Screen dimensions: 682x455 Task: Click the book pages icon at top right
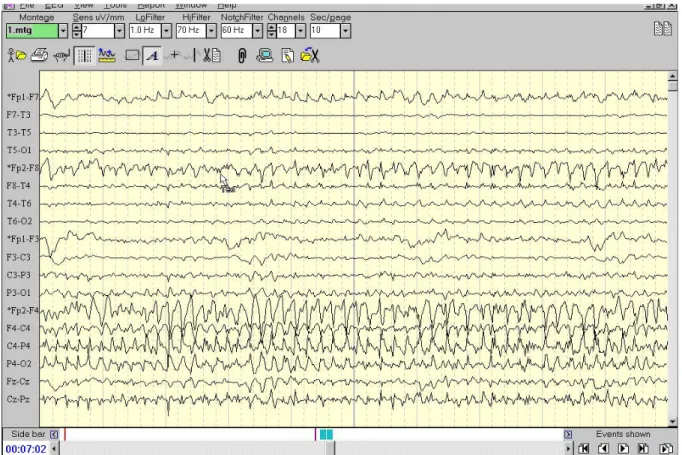point(662,29)
